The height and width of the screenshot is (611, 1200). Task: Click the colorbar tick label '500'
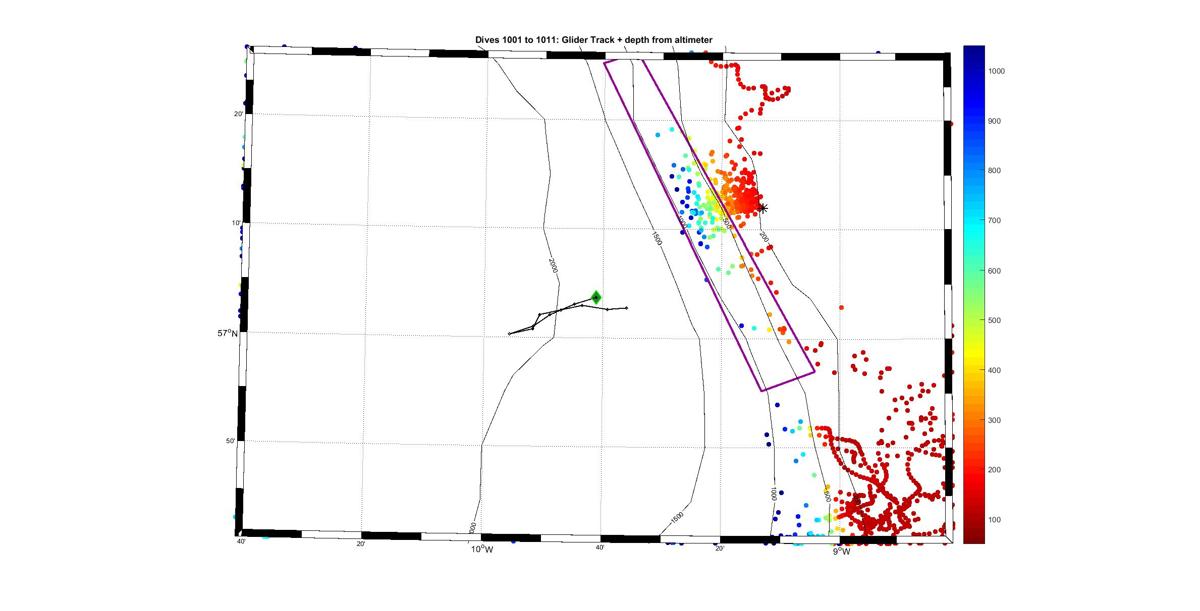tap(996, 321)
